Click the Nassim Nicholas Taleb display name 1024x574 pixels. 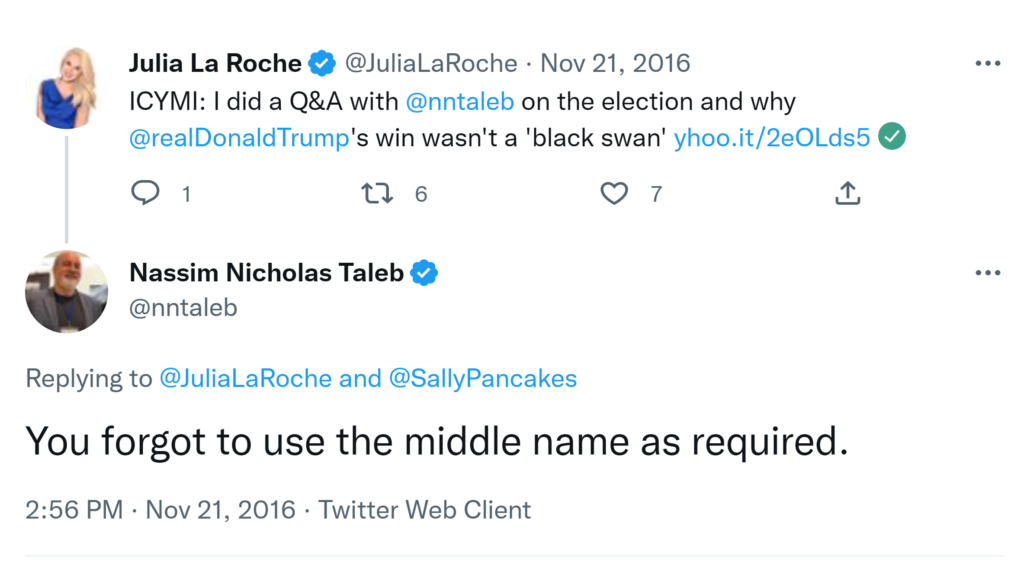point(267,273)
